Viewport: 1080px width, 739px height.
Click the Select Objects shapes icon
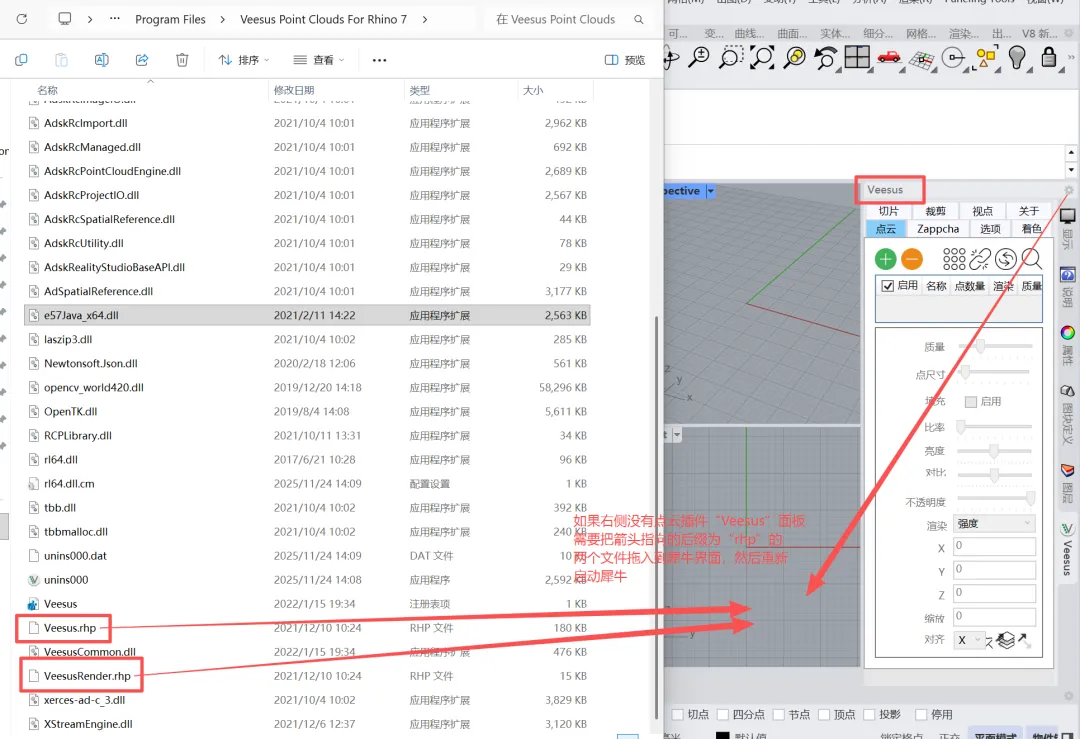point(986,58)
